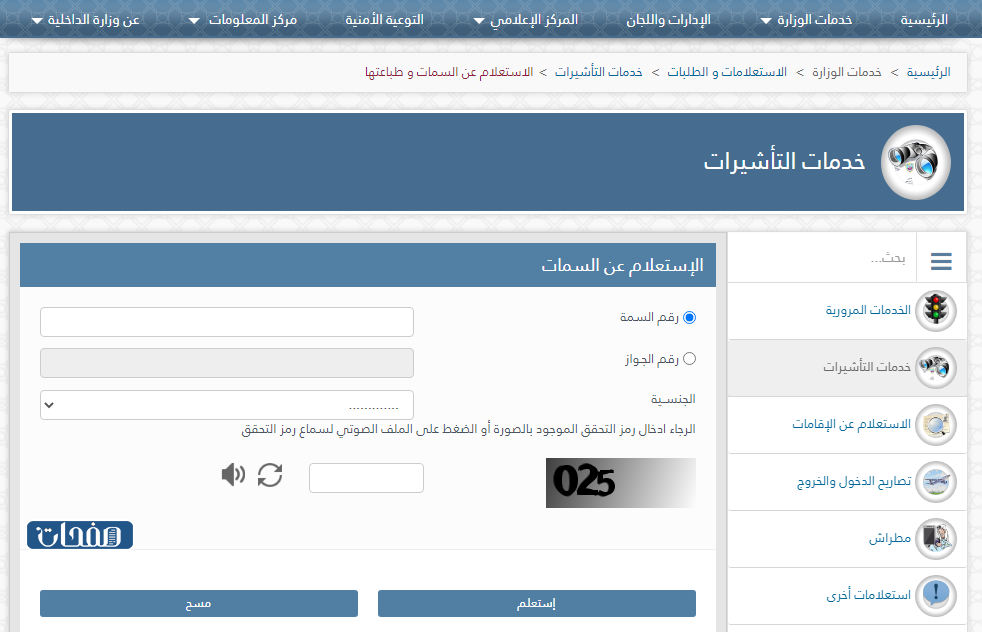Open the الجنسية nationality dropdown
Image resolution: width=982 pixels, height=632 pixels.
click(x=226, y=404)
